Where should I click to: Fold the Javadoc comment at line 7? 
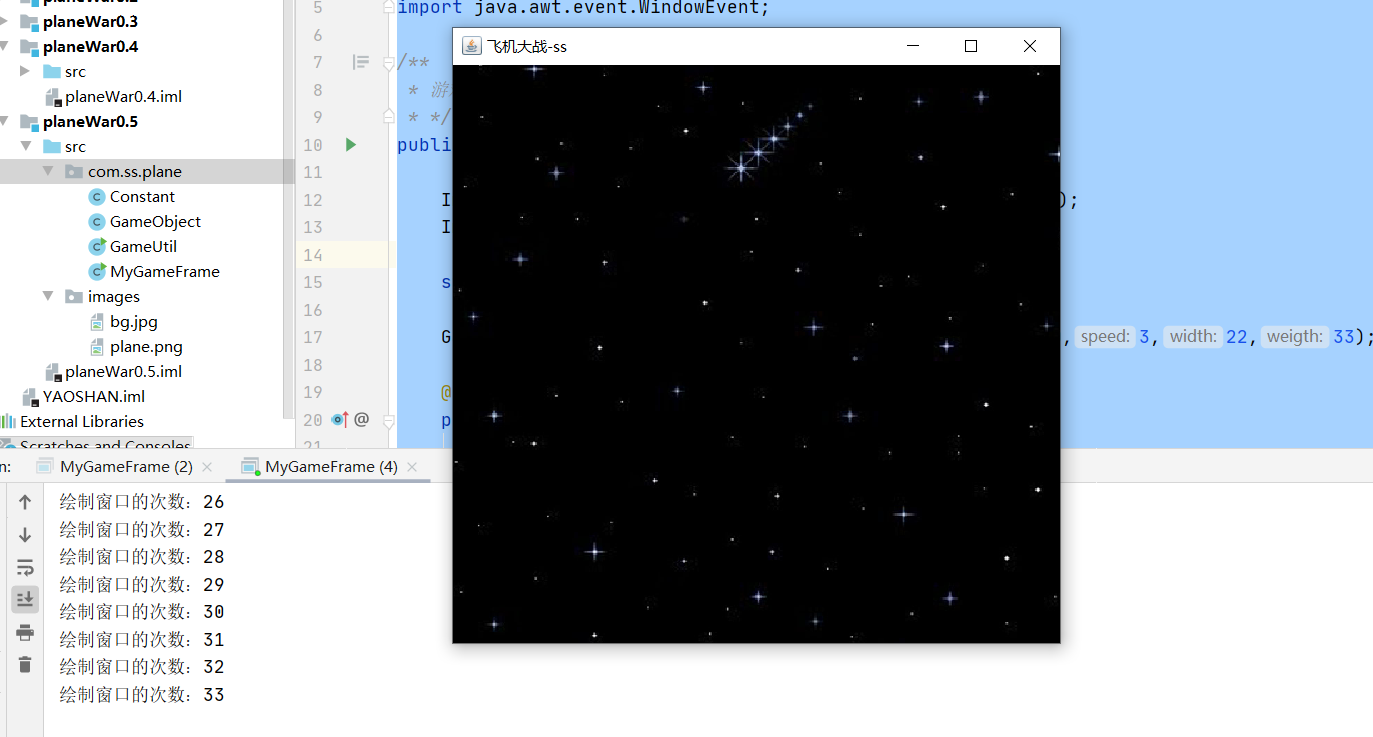(x=389, y=63)
